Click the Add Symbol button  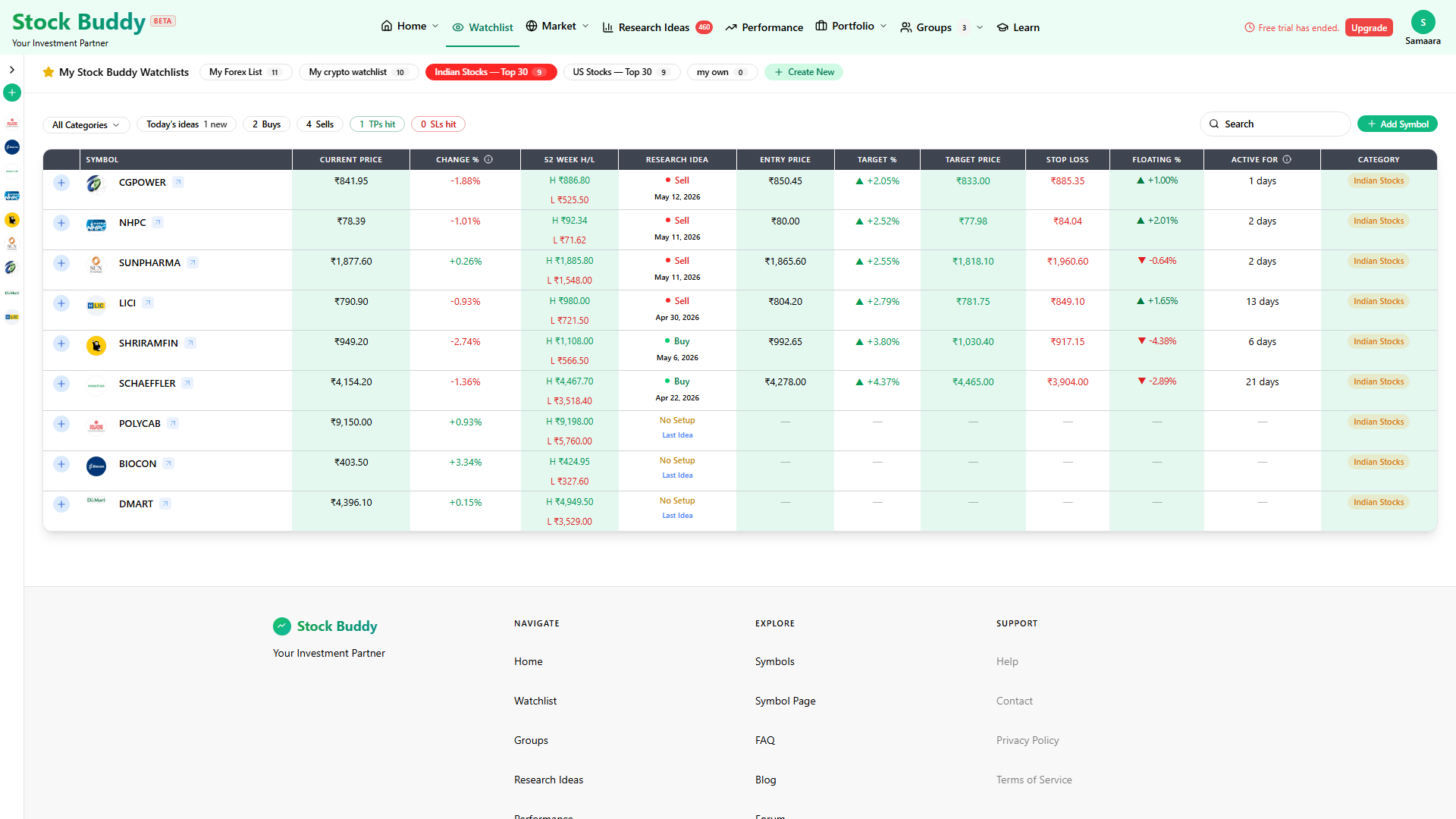coord(1397,124)
